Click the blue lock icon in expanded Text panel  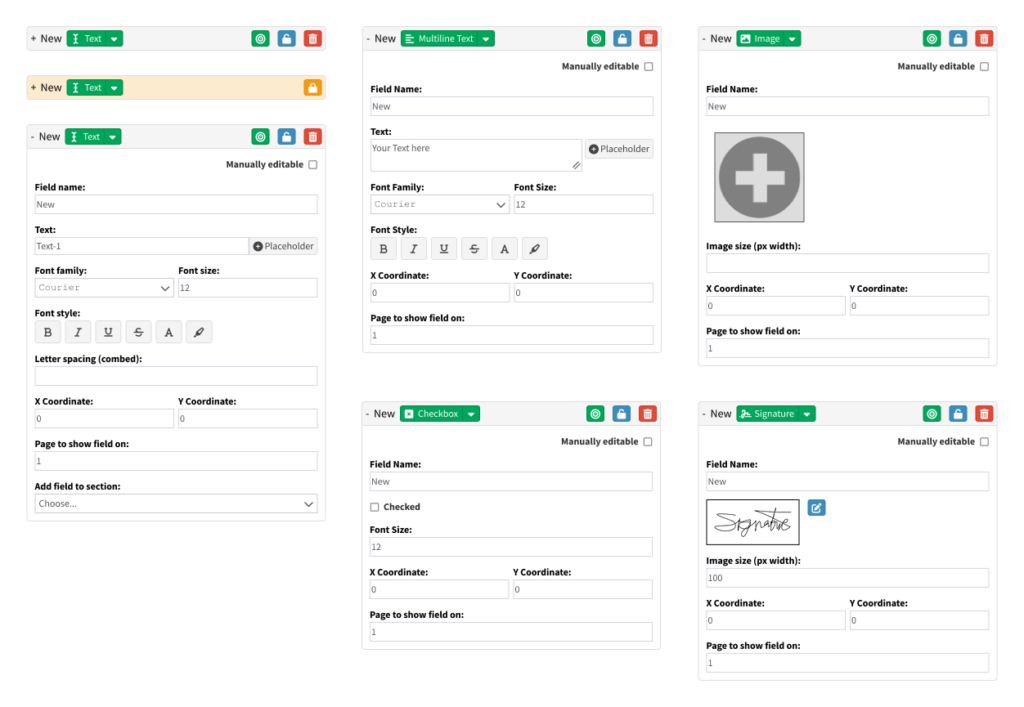click(286, 136)
